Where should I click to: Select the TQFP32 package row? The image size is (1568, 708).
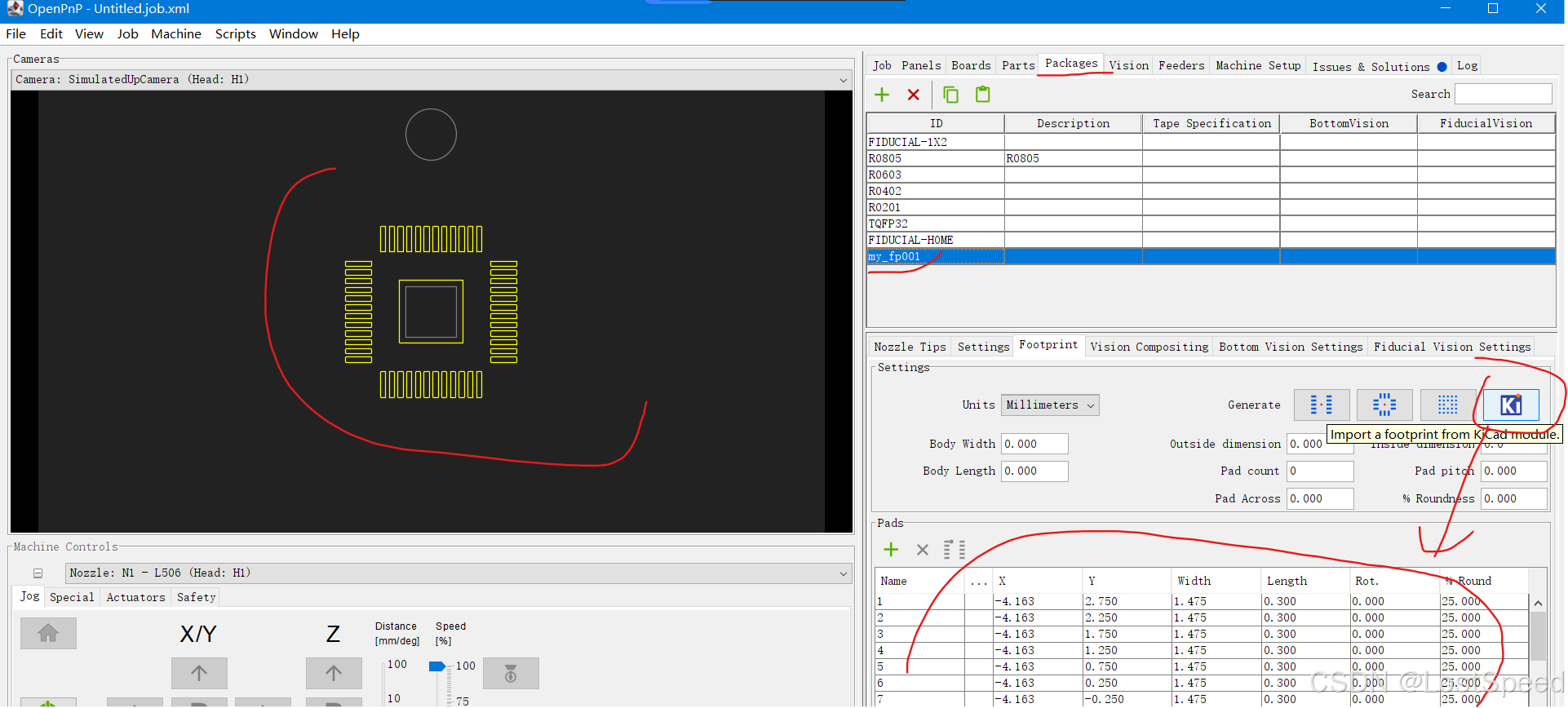(1211, 223)
